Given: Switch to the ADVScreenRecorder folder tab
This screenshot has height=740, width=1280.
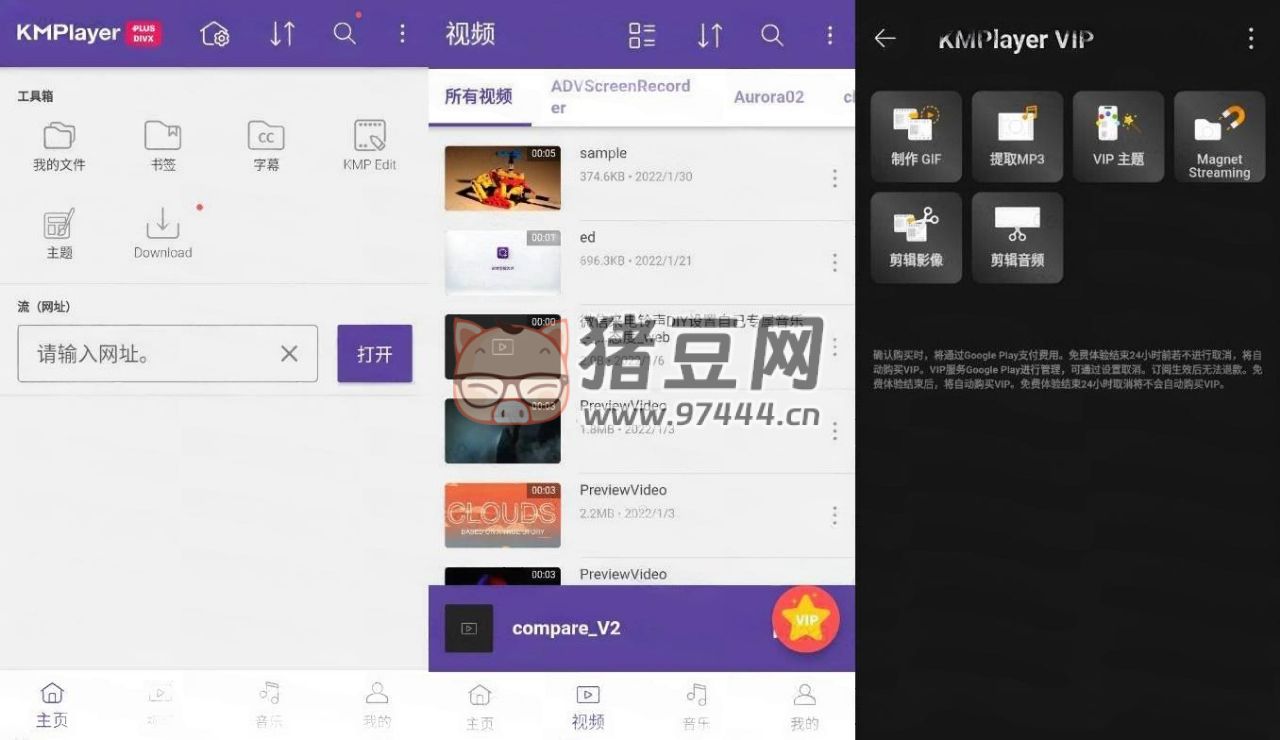Looking at the screenshot, I should [620, 97].
